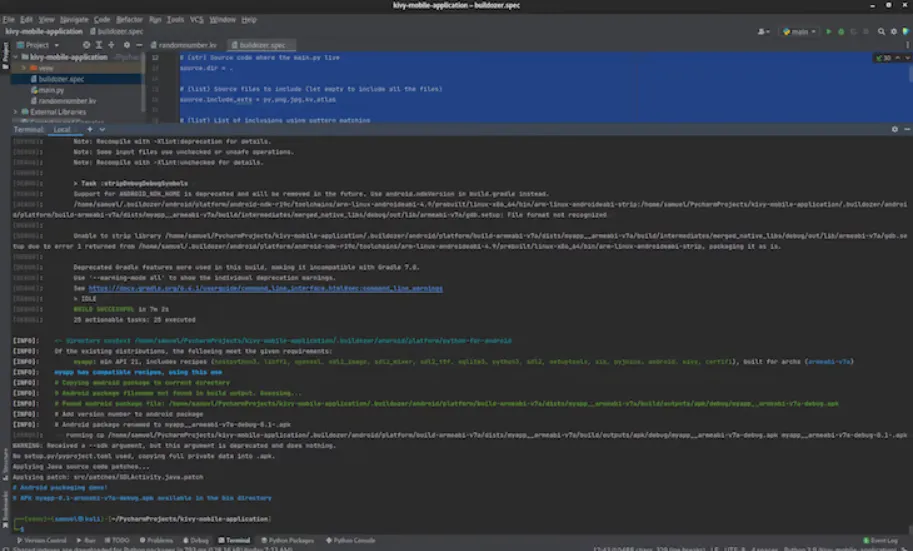Open the Event Log

[x=880, y=541]
